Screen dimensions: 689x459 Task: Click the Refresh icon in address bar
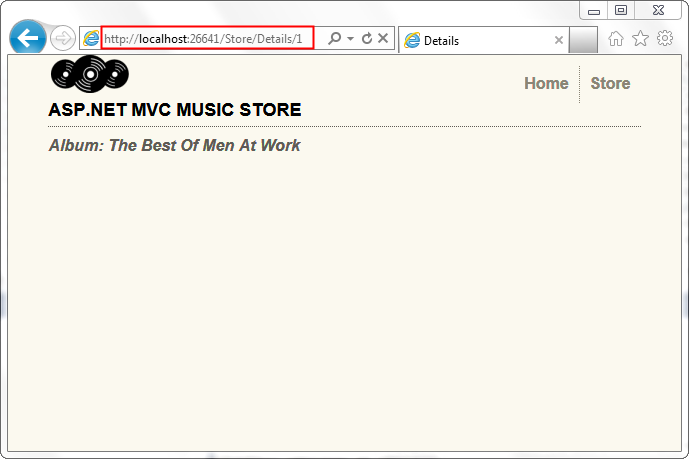pyautogui.click(x=367, y=39)
